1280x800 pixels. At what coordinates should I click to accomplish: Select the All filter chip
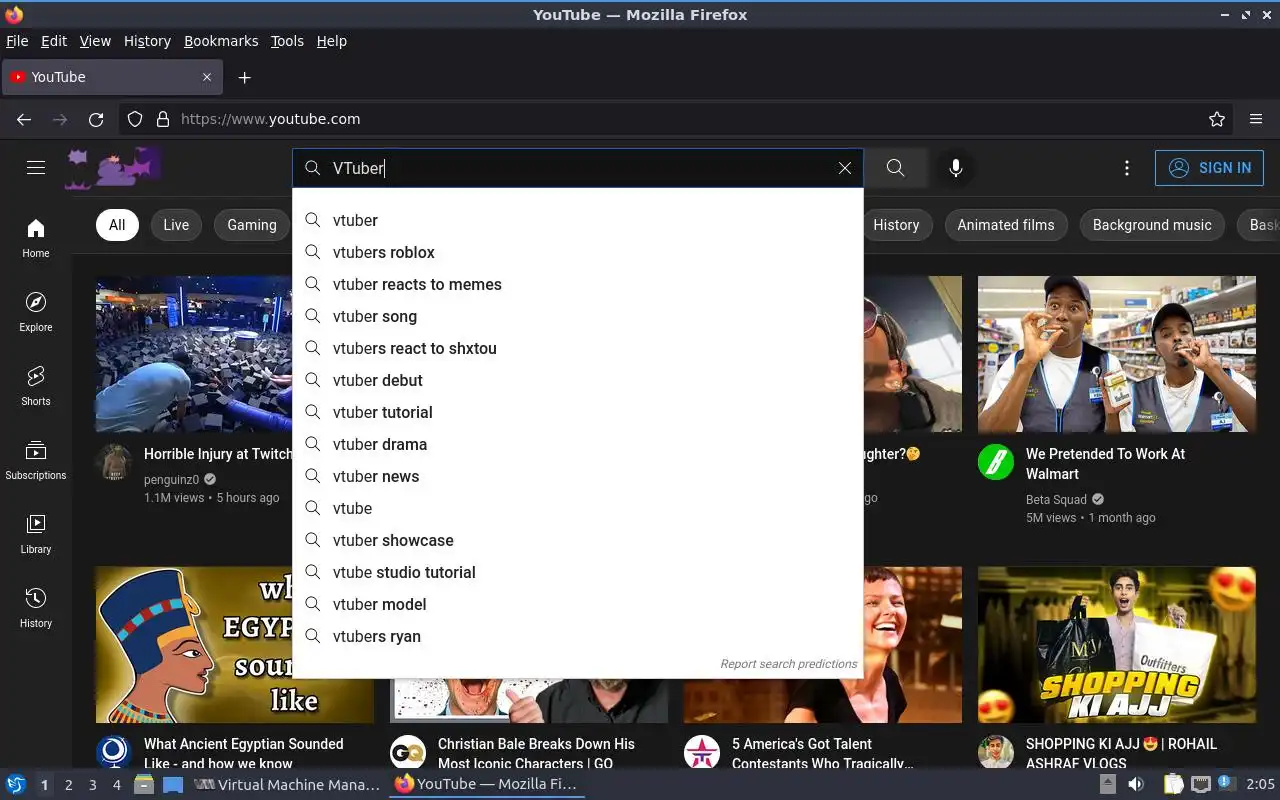pos(117,225)
